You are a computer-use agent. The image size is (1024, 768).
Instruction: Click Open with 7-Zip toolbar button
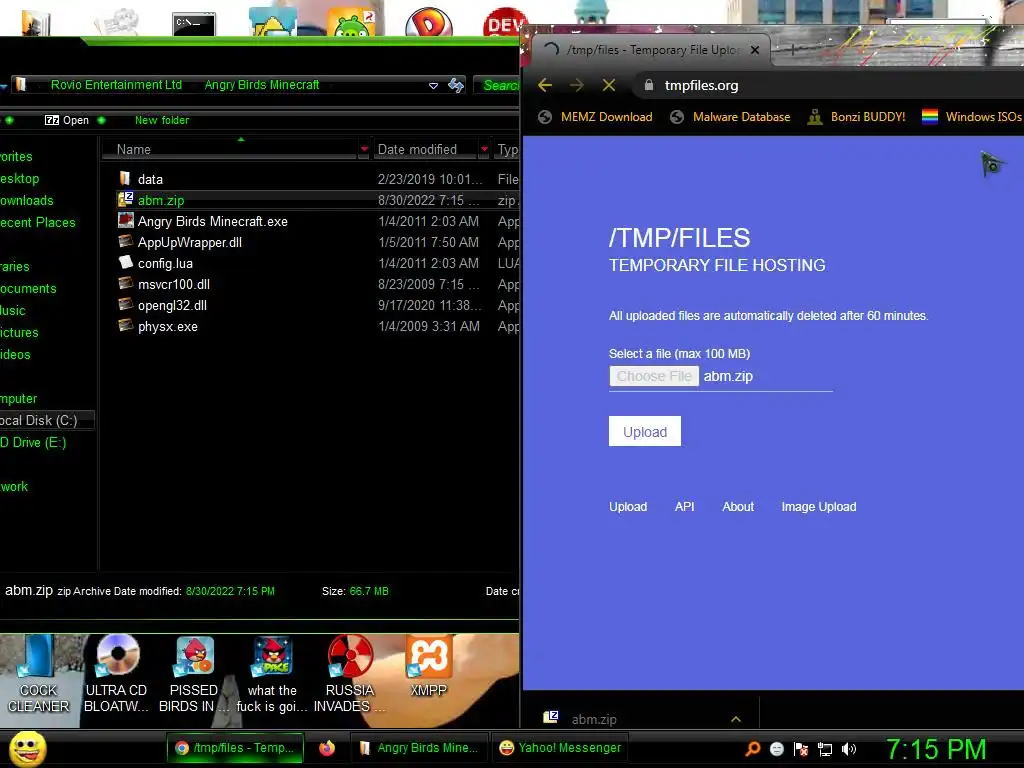tap(67, 120)
